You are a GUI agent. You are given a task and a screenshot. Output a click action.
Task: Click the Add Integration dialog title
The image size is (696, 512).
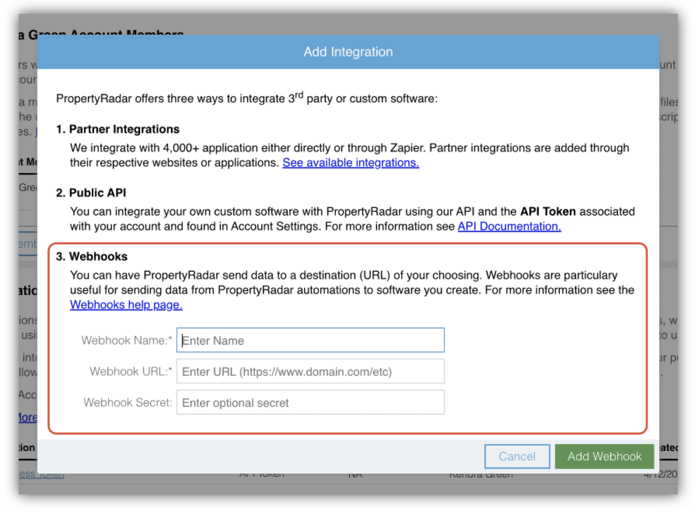tap(348, 52)
